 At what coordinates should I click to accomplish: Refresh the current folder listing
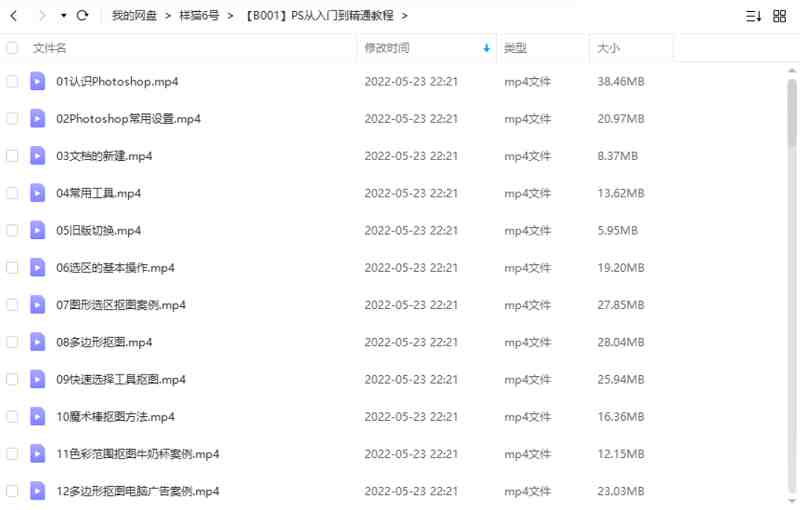point(82,16)
